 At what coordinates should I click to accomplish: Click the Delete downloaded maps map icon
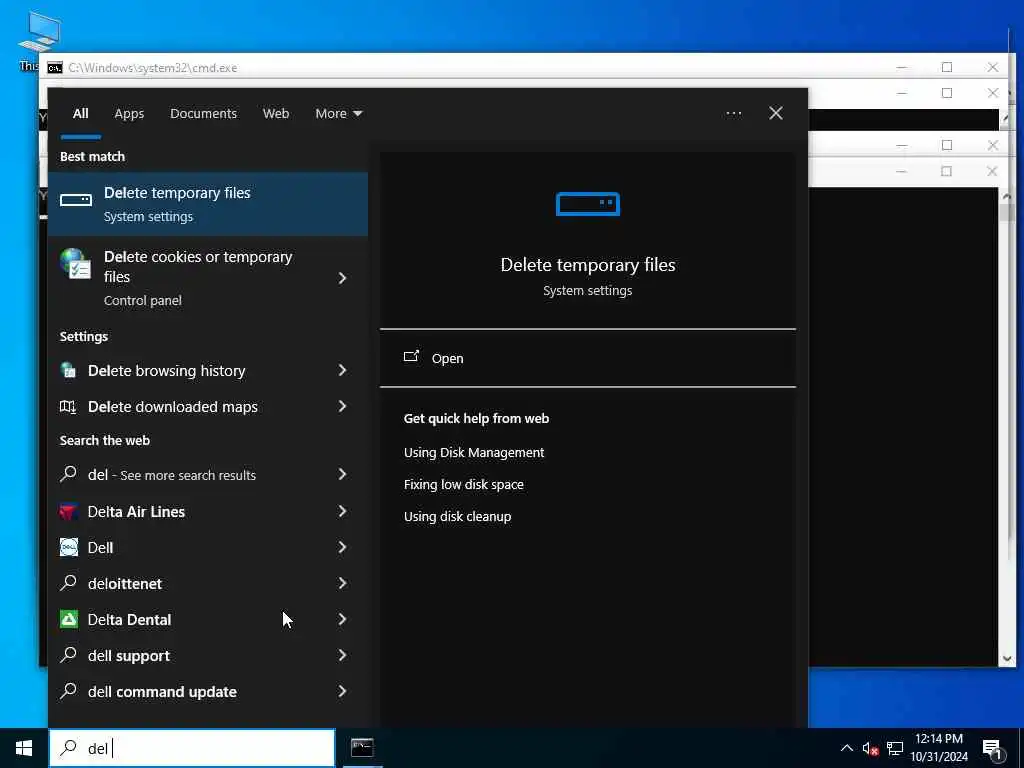click(x=68, y=406)
